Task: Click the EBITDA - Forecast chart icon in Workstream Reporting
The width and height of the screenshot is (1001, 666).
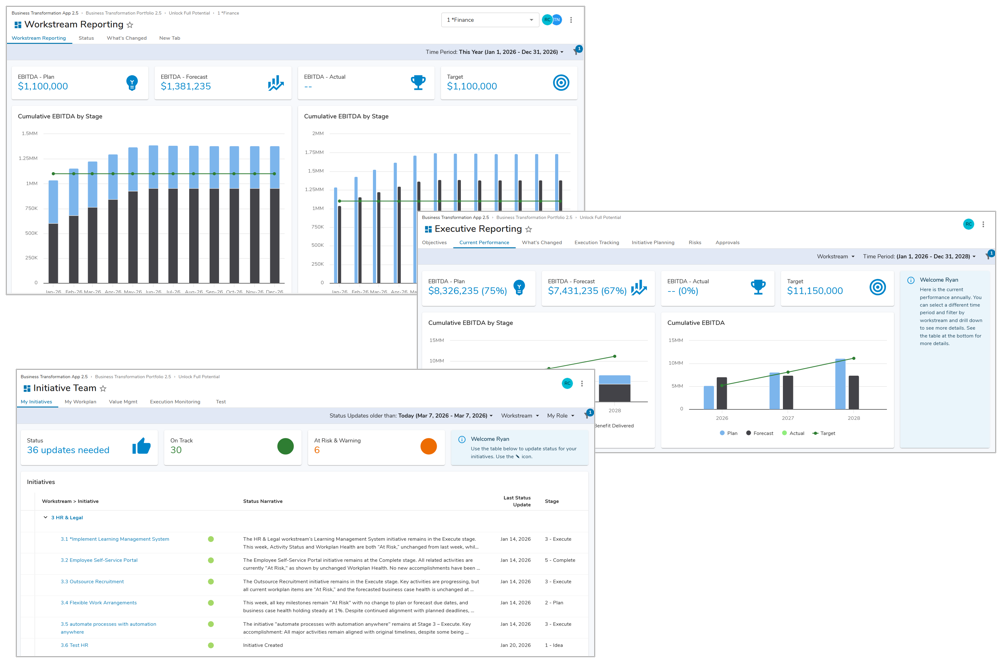Action: tap(275, 84)
